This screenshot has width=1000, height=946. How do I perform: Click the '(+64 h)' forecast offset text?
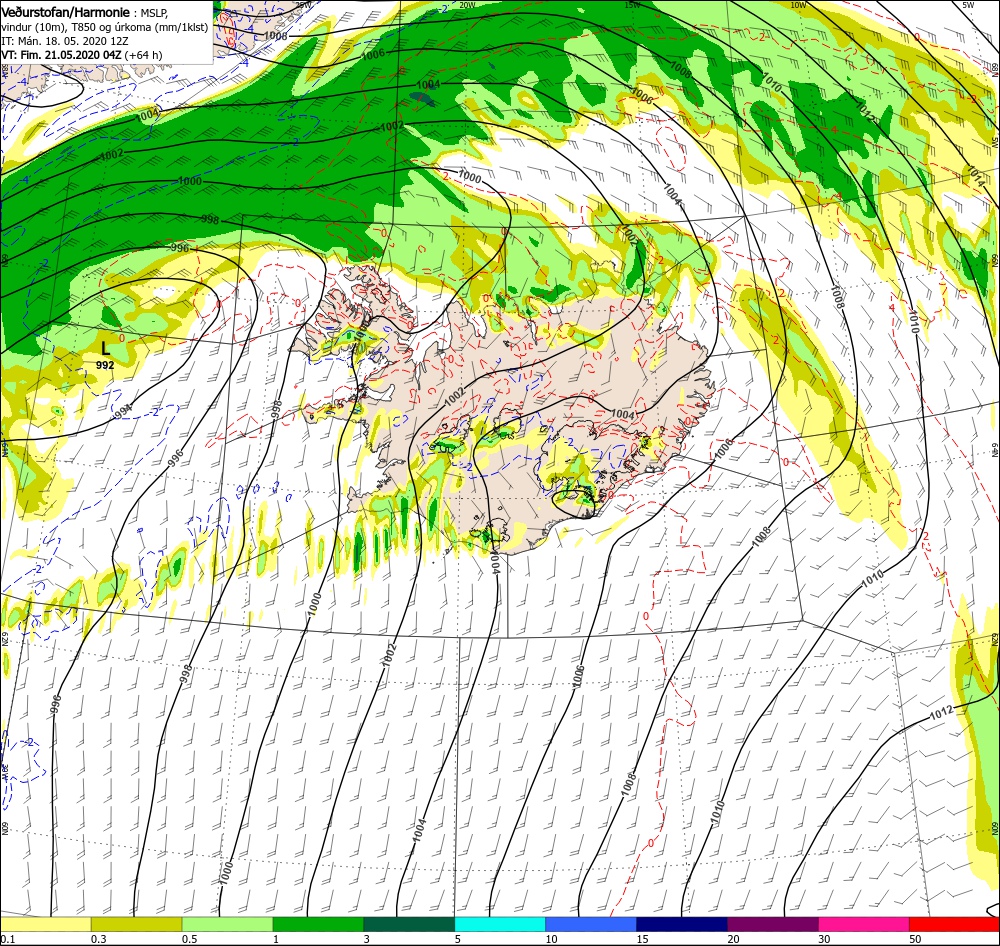coord(143,55)
